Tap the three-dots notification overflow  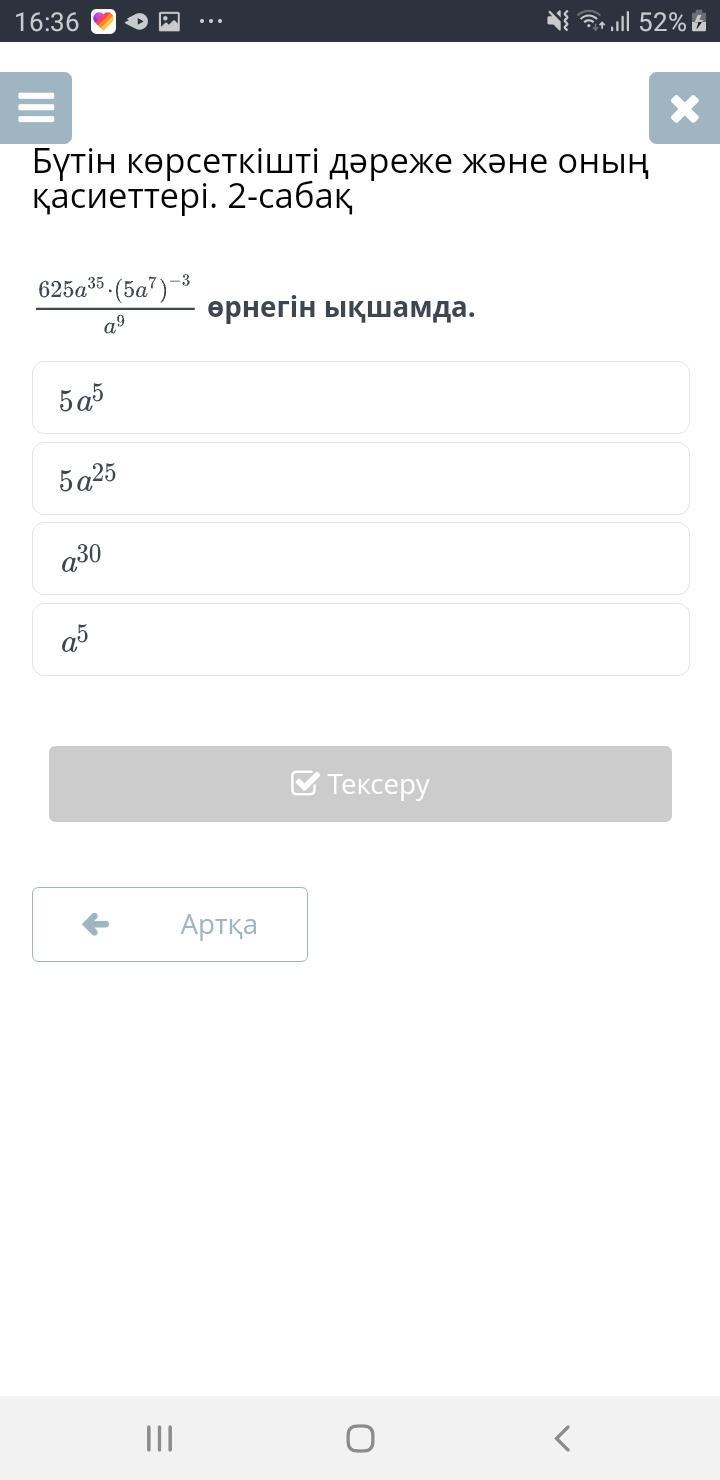pos(211,21)
